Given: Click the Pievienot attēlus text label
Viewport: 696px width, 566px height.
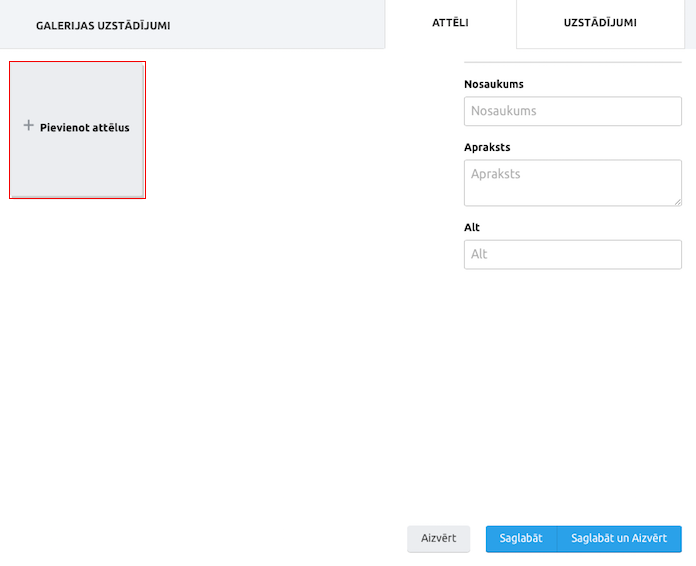Looking at the screenshot, I should (85, 128).
